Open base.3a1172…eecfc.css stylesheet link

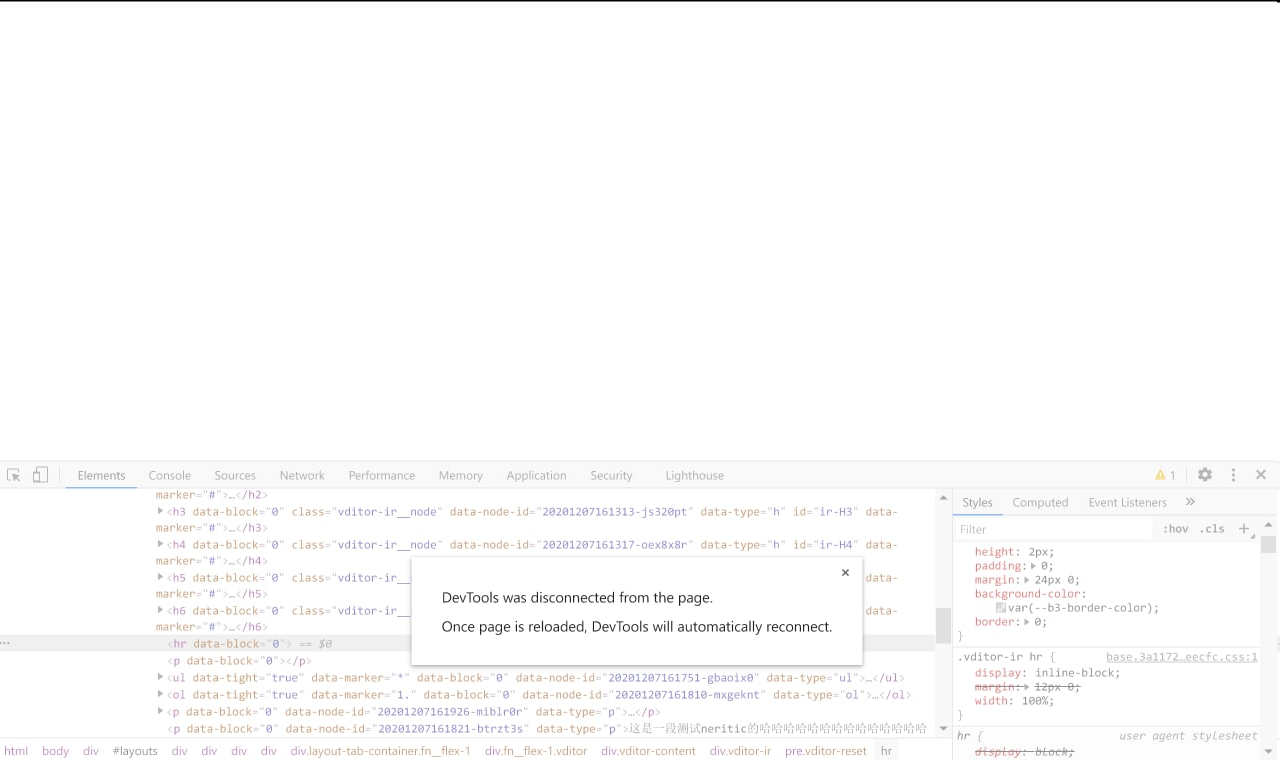[1180, 656]
